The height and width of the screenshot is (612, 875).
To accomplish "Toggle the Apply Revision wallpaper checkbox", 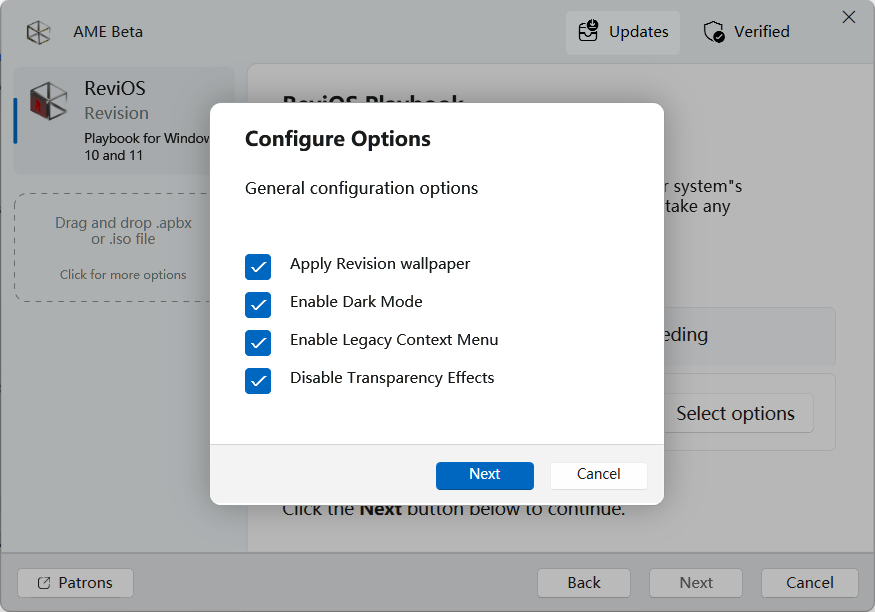I will tap(258, 266).
